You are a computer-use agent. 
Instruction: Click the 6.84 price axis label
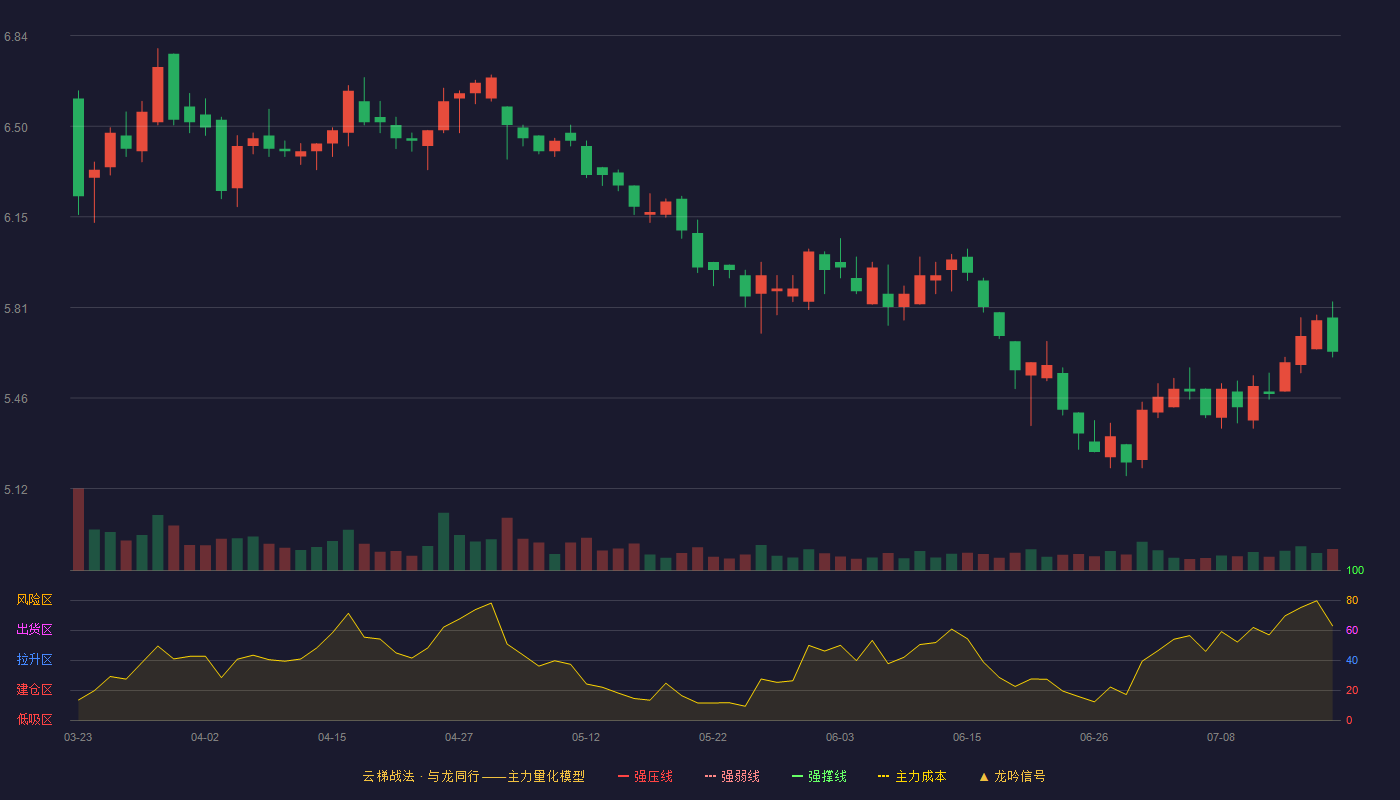click(x=15, y=37)
